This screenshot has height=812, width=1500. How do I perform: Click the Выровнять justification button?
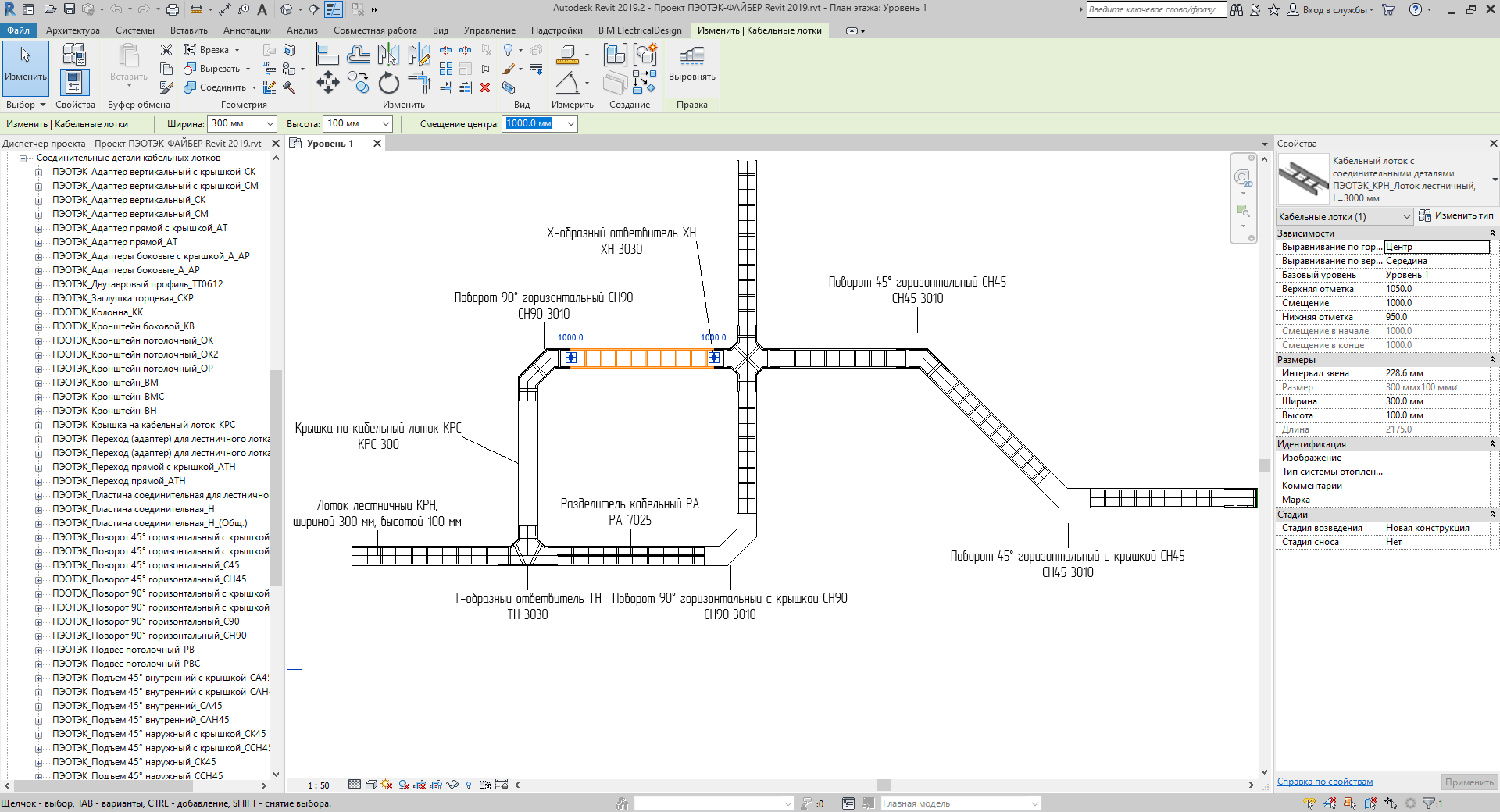coord(691,64)
